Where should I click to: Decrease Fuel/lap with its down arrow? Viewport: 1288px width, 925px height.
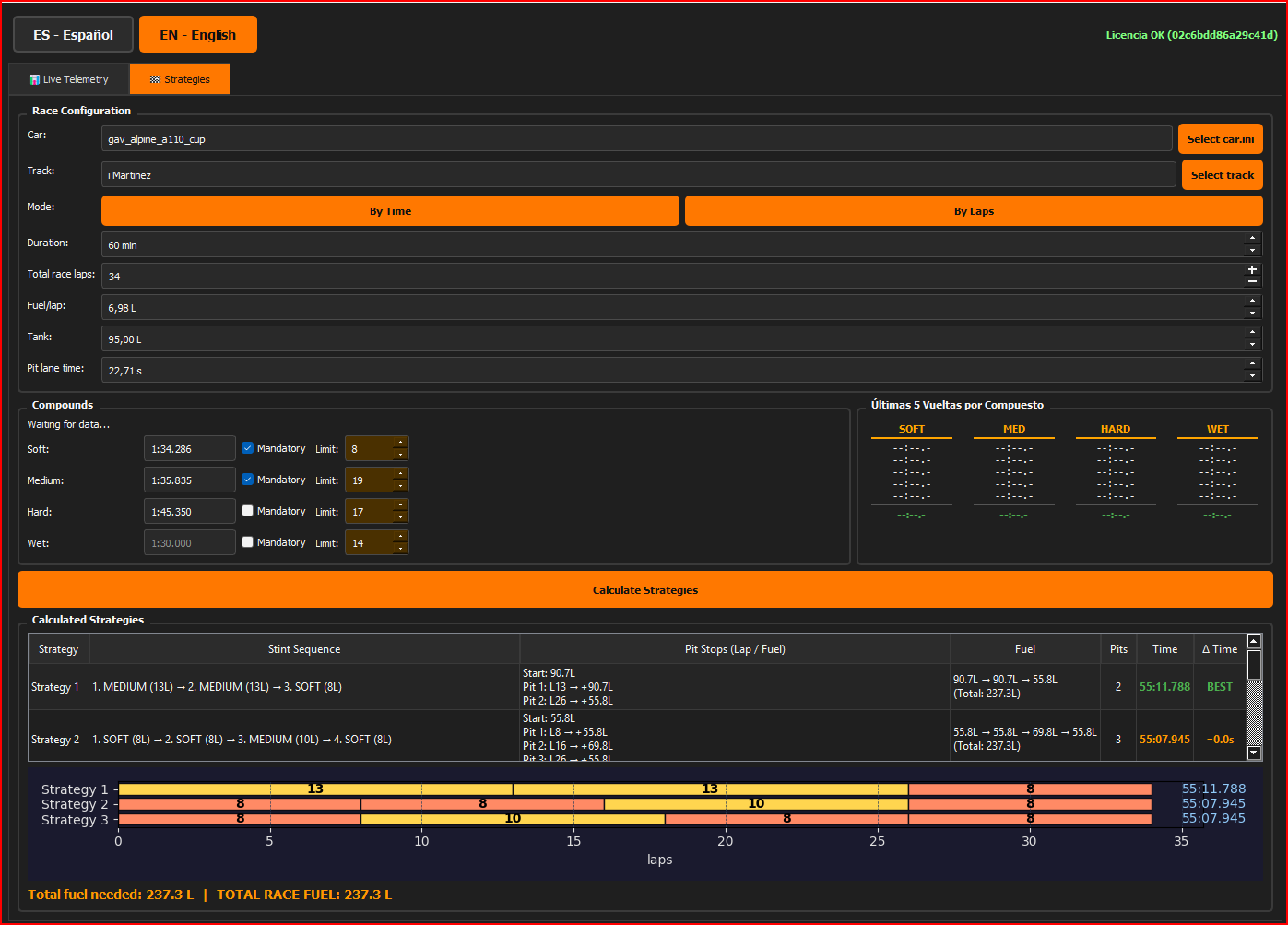(1252, 314)
